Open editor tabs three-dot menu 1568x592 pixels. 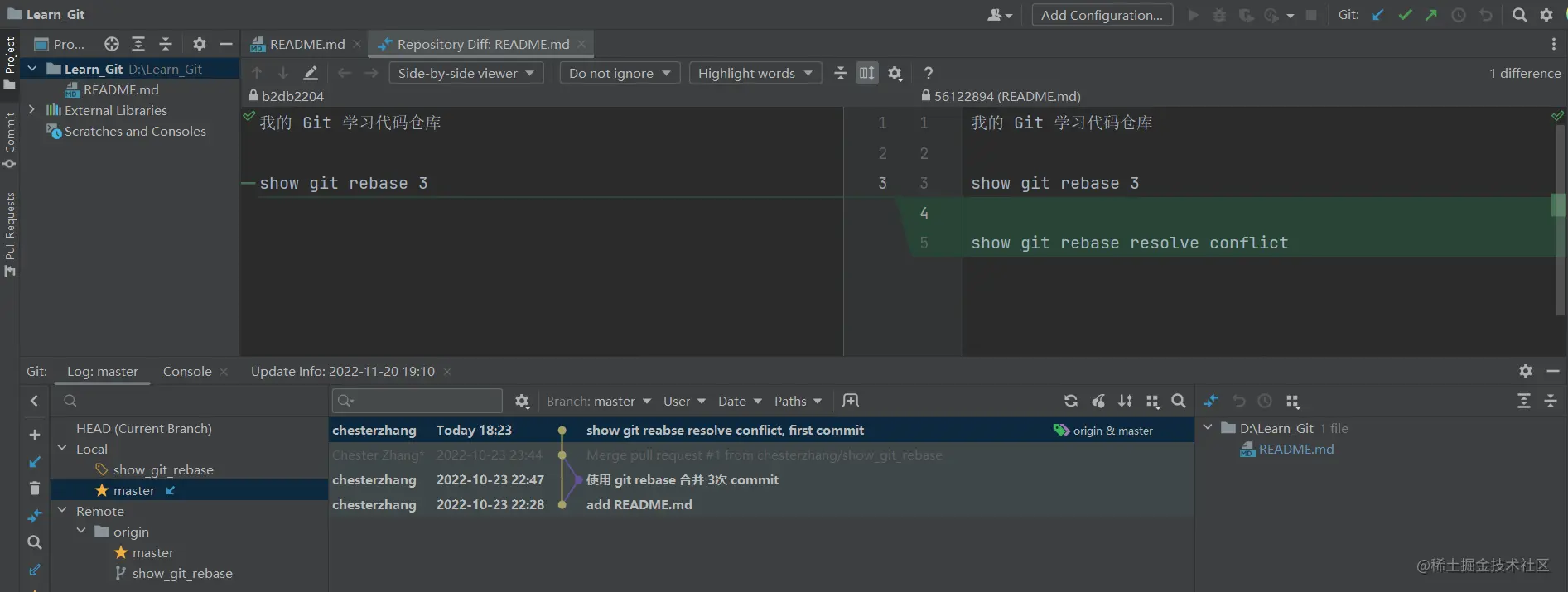(1554, 44)
